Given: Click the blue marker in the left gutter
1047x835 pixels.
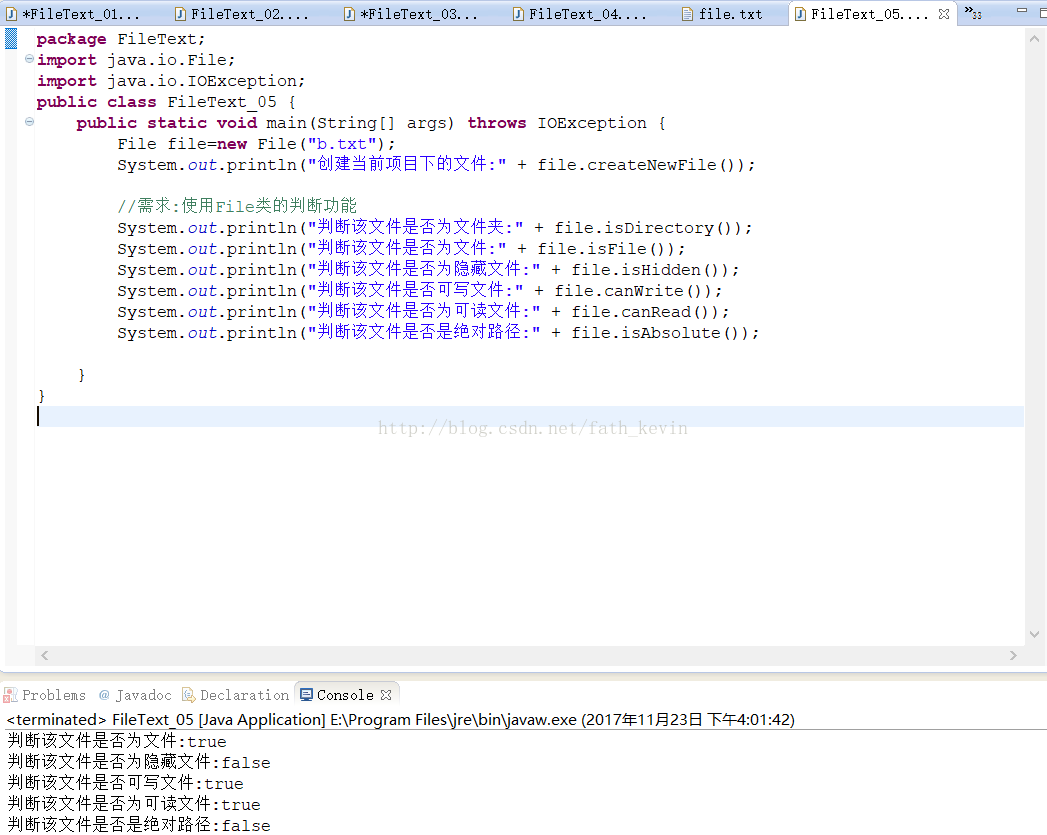Looking at the screenshot, I should (x=11, y=39).
